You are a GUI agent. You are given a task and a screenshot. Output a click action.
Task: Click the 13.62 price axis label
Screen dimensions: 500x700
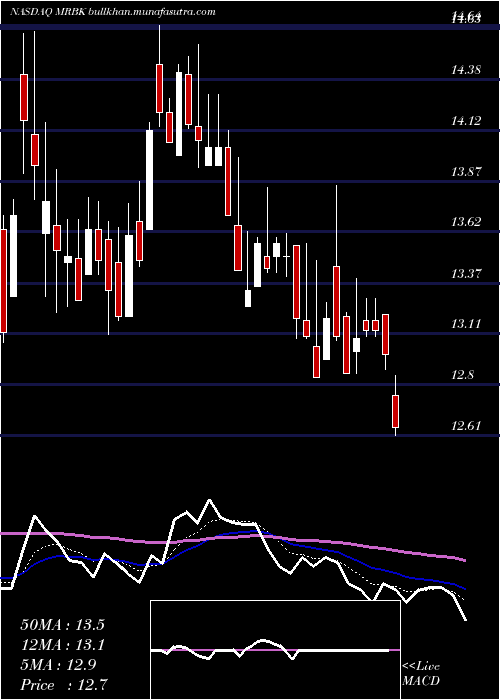point(466,221)
